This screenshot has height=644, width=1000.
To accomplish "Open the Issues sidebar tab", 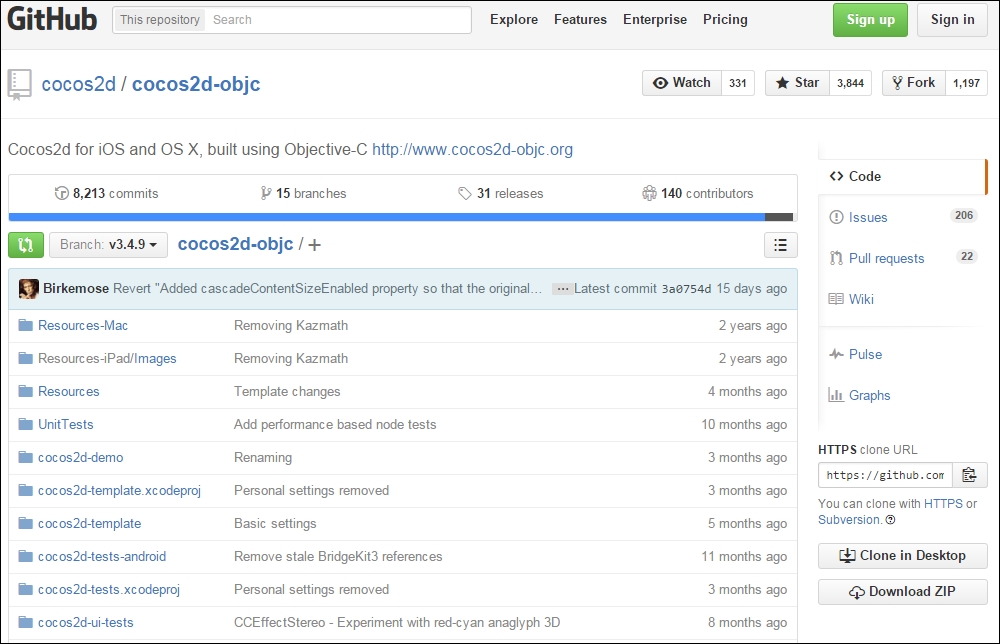I will point(867,217).
